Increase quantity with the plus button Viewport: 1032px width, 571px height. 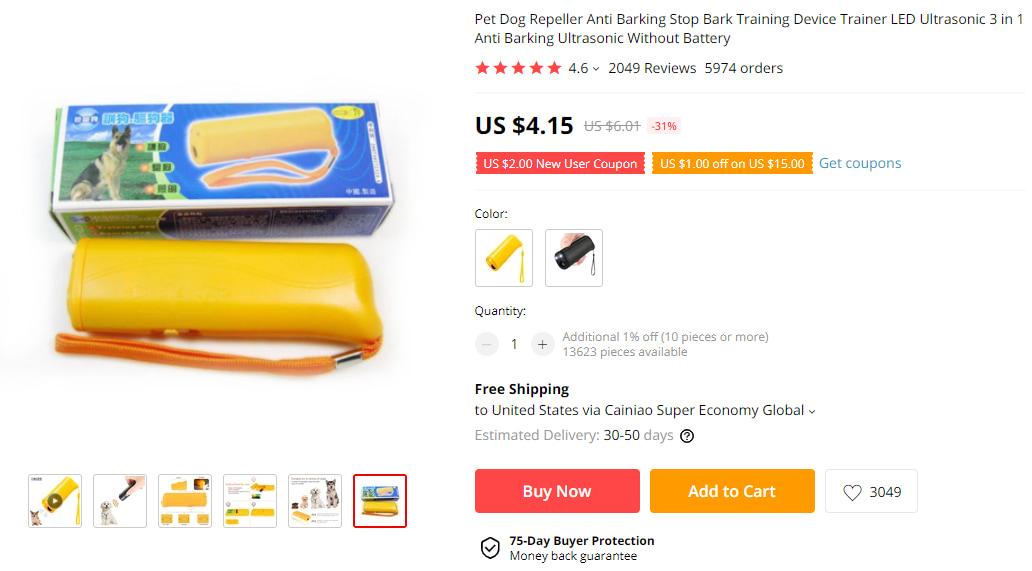point(542,344)
